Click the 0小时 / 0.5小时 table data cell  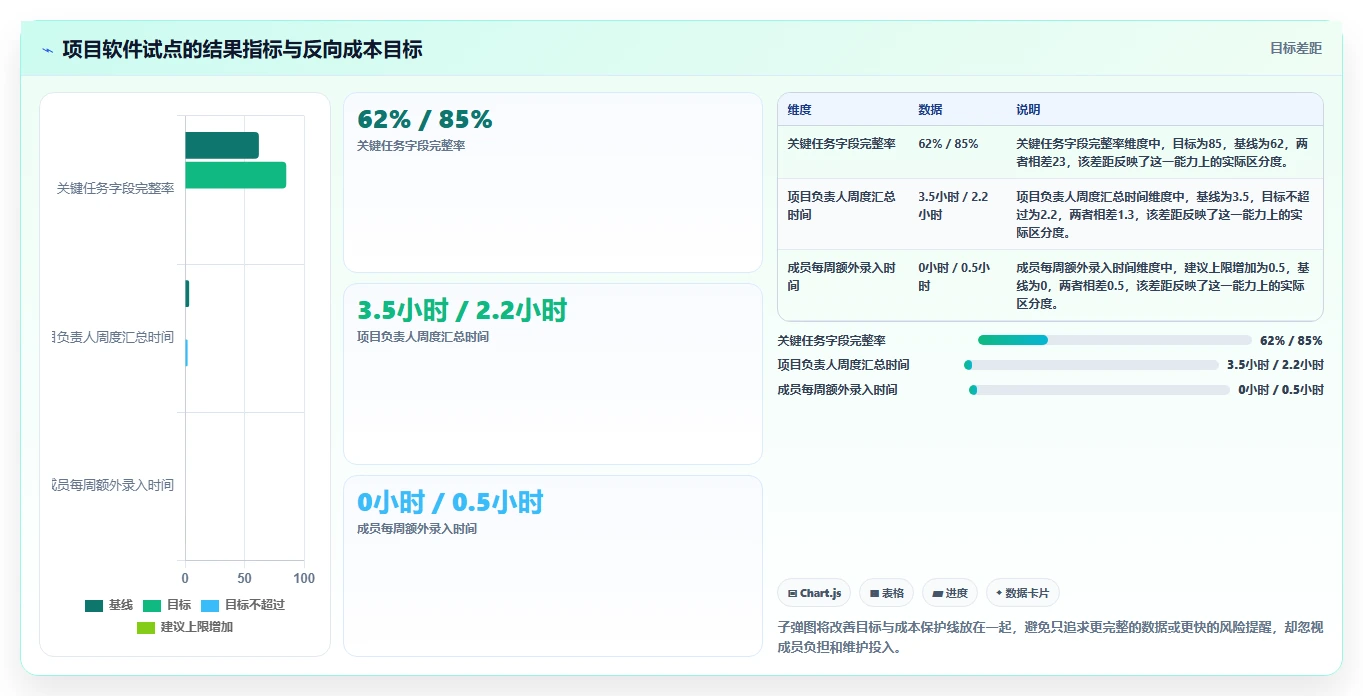coord(954,277)
